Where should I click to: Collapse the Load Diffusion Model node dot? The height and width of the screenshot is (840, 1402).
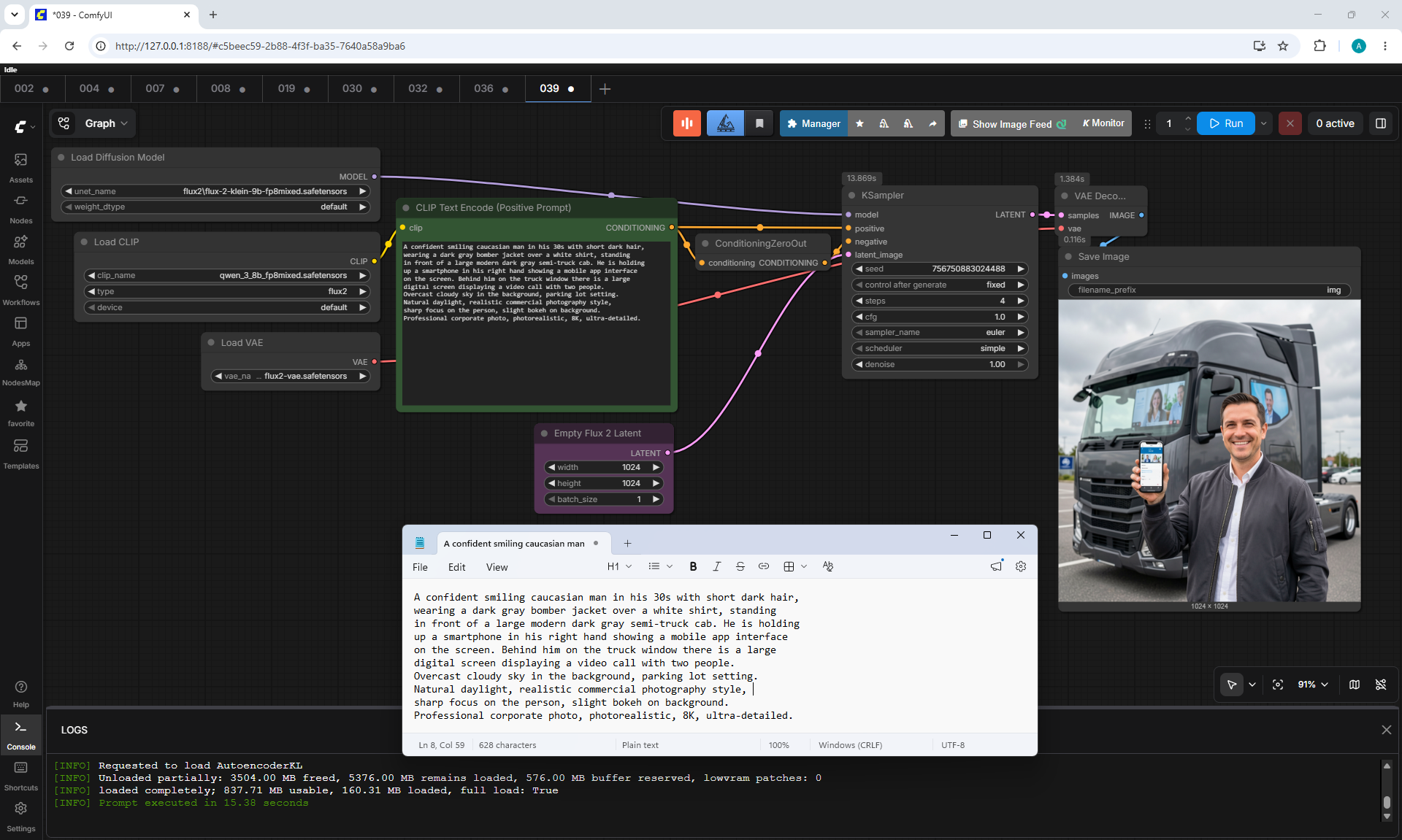[x=61, y=157]
